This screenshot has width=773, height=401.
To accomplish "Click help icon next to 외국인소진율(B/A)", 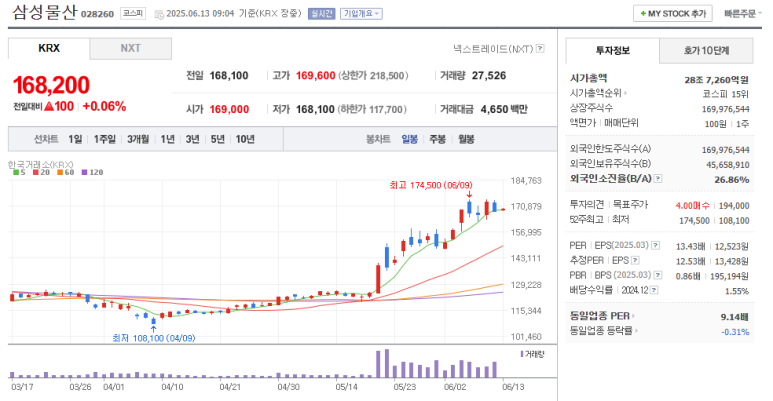I will tap(658, 179).
